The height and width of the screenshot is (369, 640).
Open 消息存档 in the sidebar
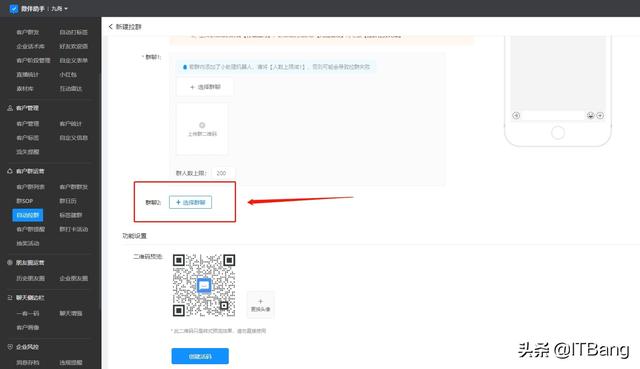coord(28,362)
